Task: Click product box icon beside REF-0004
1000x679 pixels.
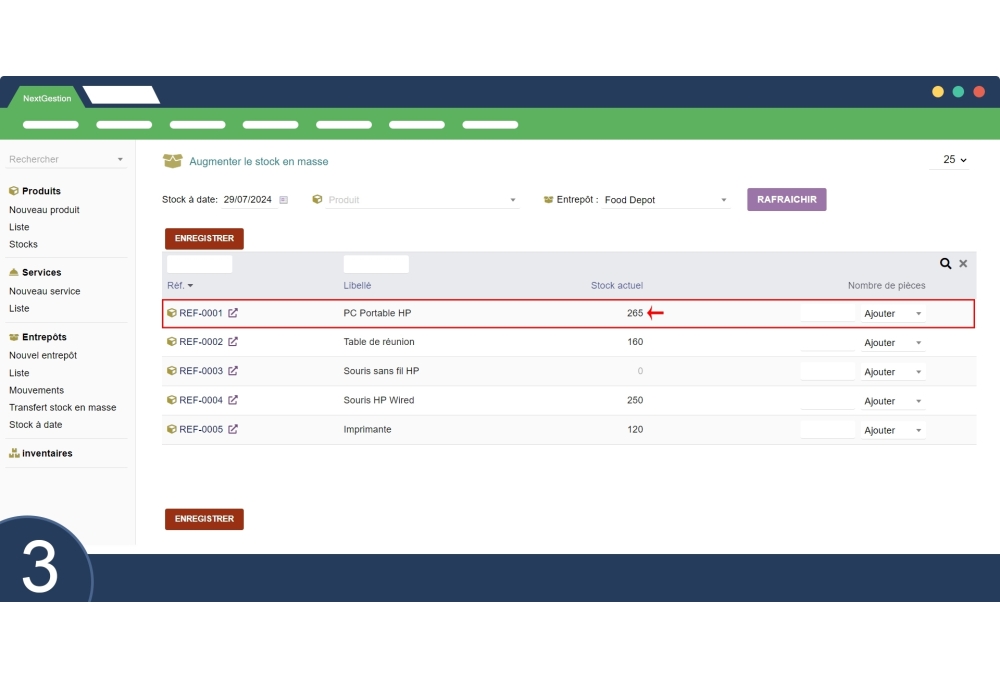Action: coord(172,400)
